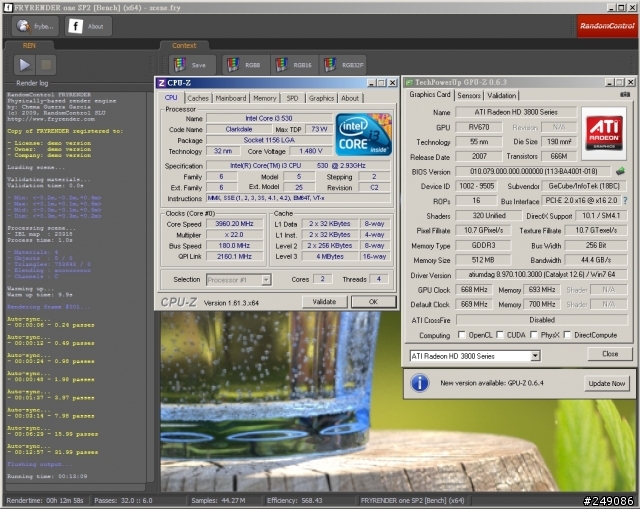Minimize the GPU-Z window

[609, 82]
